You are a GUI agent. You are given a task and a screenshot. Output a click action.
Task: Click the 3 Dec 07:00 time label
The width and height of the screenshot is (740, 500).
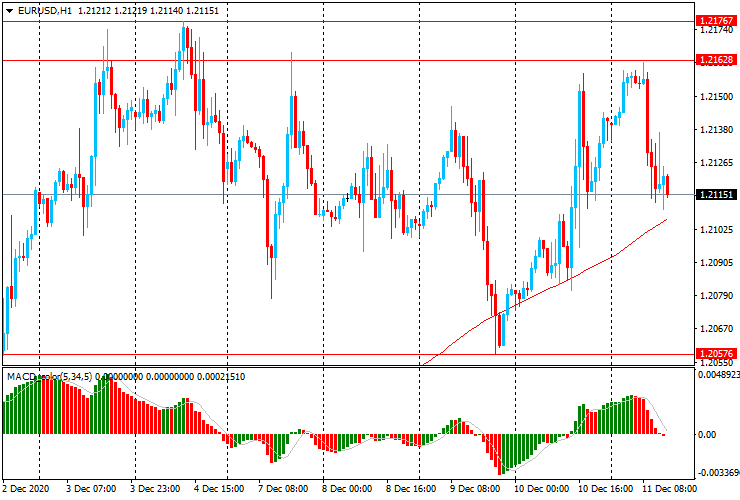click(91, 488)
